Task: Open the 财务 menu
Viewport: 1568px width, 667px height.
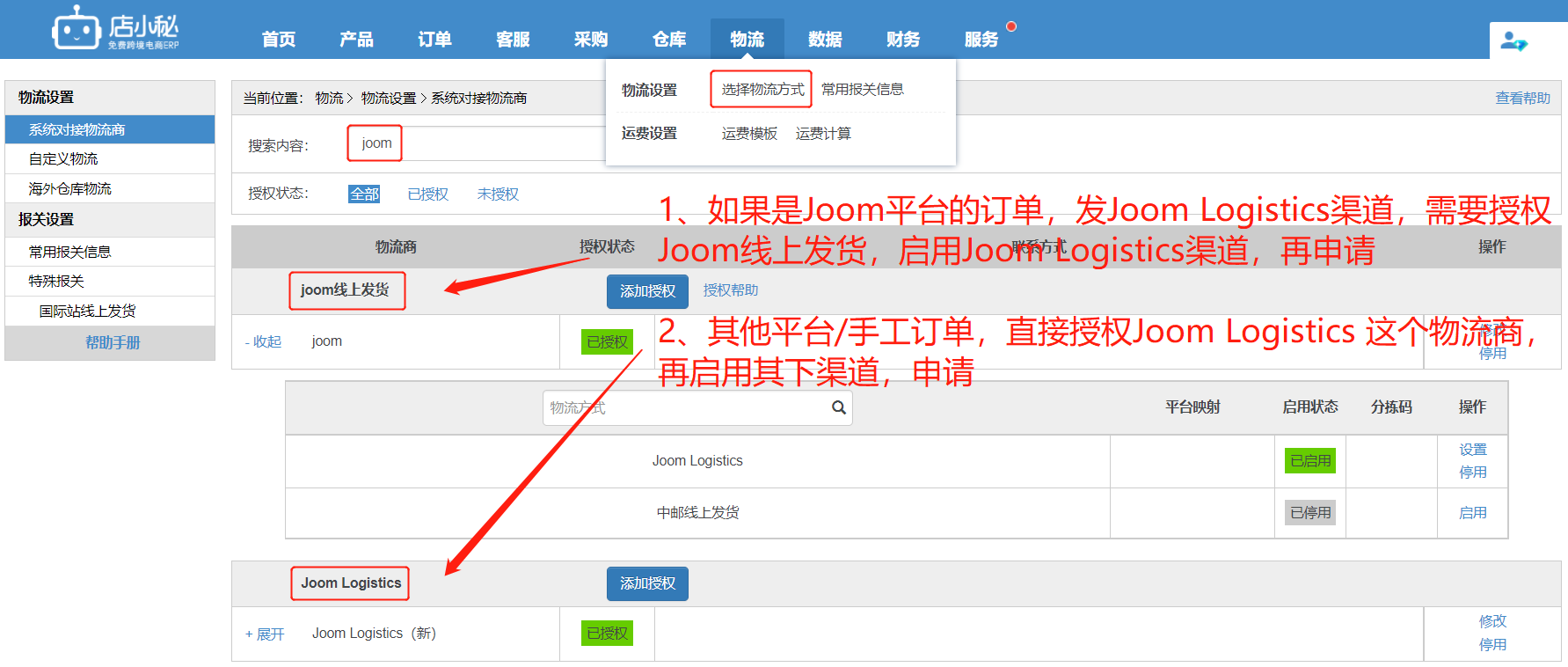Action: [x=903, y=39]
